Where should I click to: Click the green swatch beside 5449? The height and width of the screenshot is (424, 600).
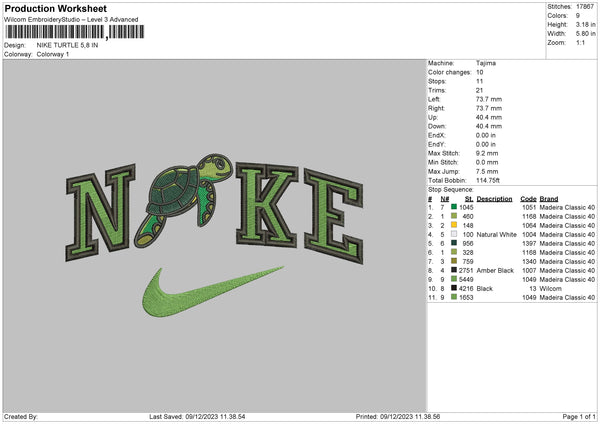click(454, 279)
